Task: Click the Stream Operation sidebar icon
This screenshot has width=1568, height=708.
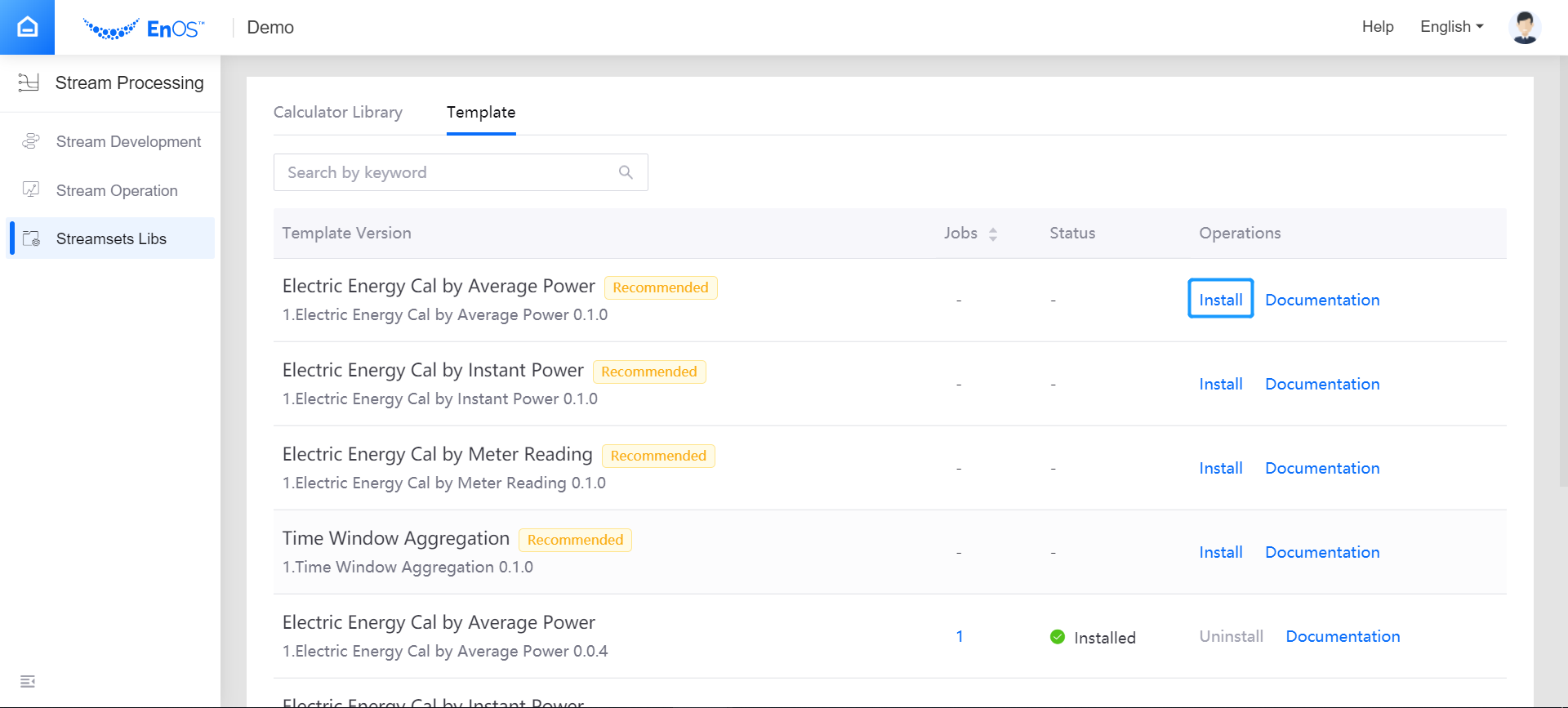Action: (x=31, y=190)
